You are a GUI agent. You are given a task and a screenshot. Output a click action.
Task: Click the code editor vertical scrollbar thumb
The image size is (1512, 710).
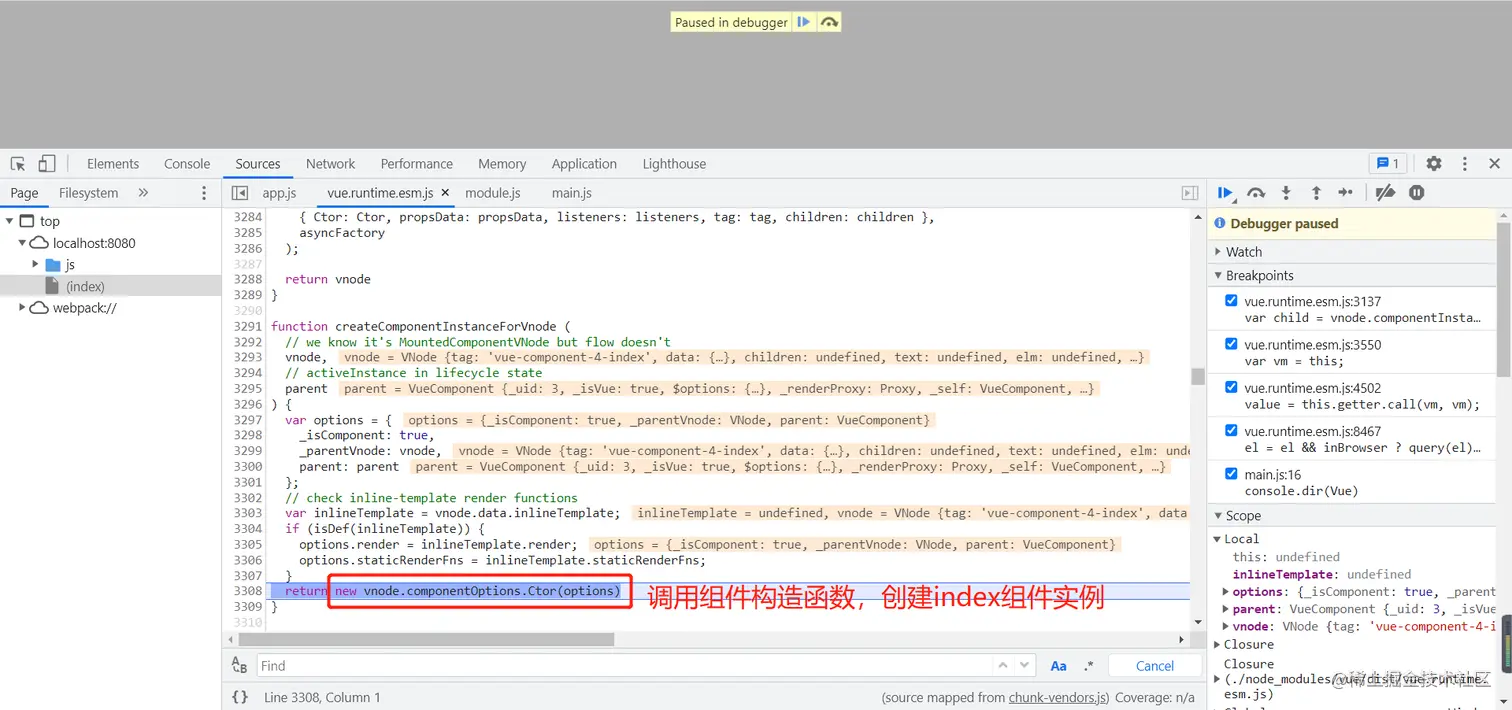point(1197,376)
